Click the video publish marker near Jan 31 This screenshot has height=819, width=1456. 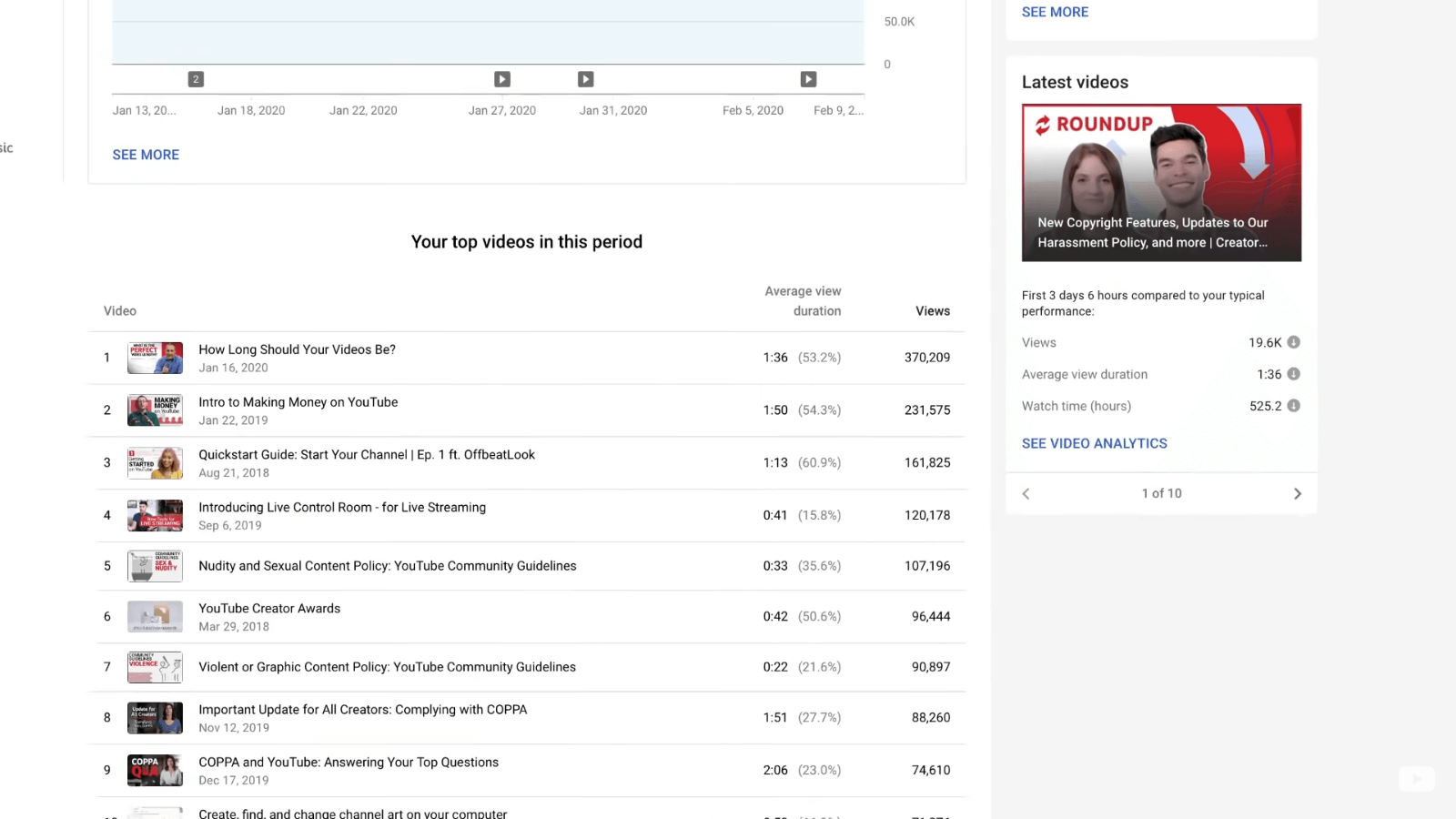585,79
